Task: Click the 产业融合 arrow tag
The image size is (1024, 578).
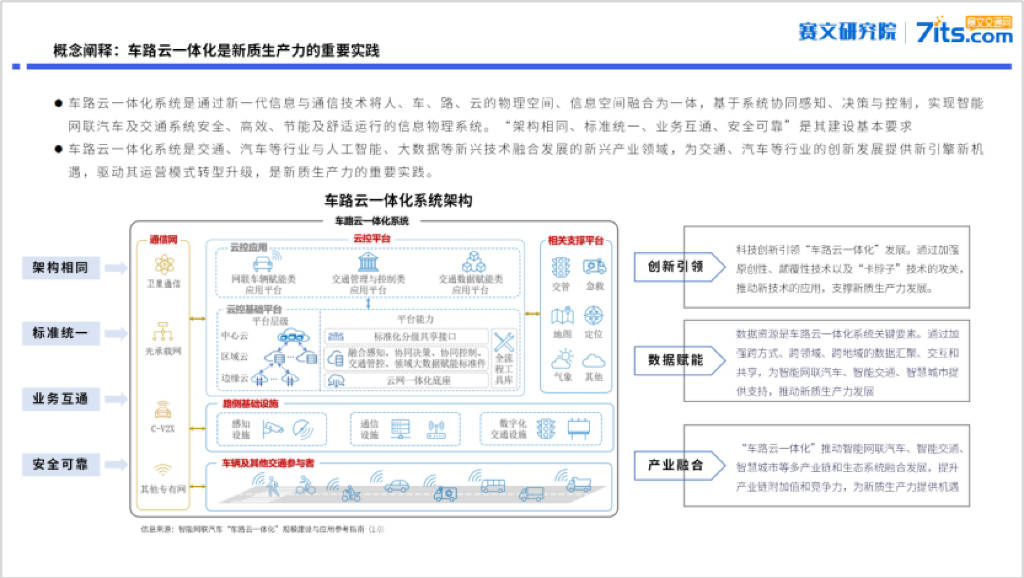Action: coord(679,466)
